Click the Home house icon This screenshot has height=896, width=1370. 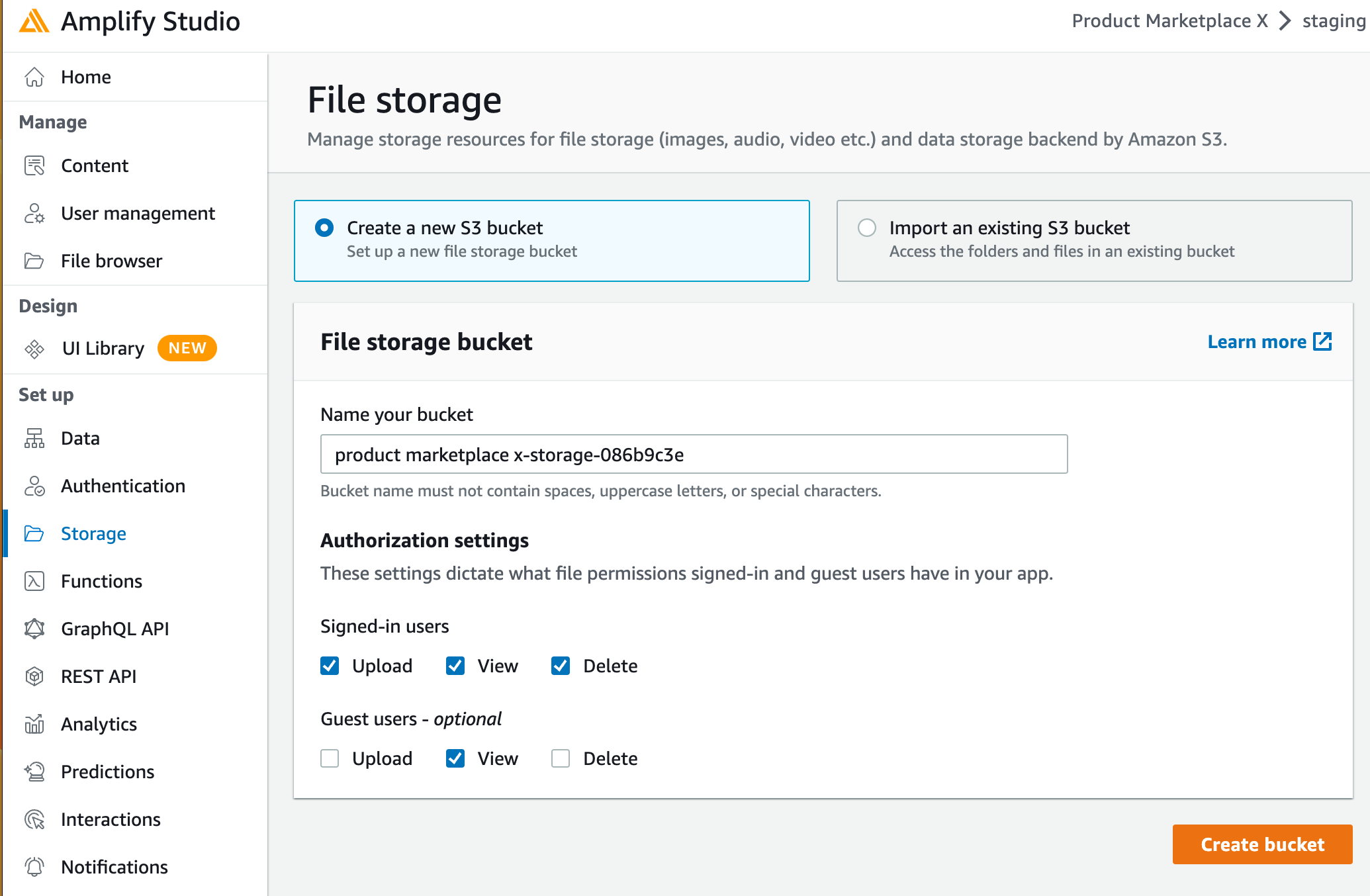[34, 77]
